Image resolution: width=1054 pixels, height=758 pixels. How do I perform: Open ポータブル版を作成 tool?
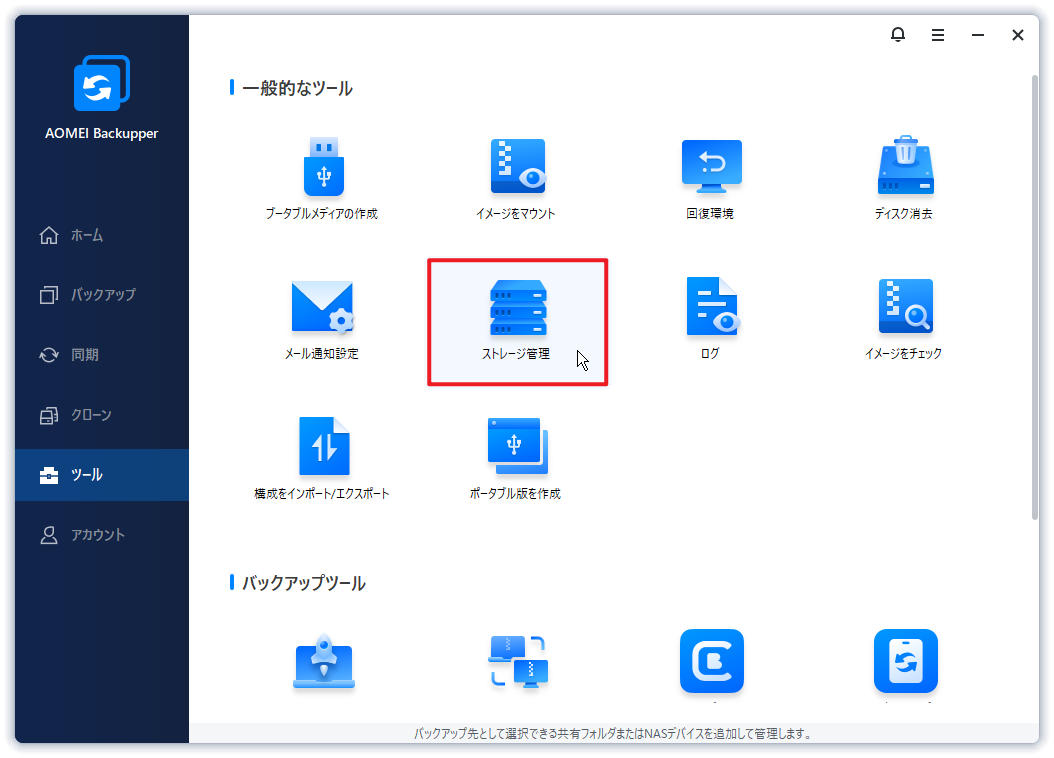pos(516,459)
